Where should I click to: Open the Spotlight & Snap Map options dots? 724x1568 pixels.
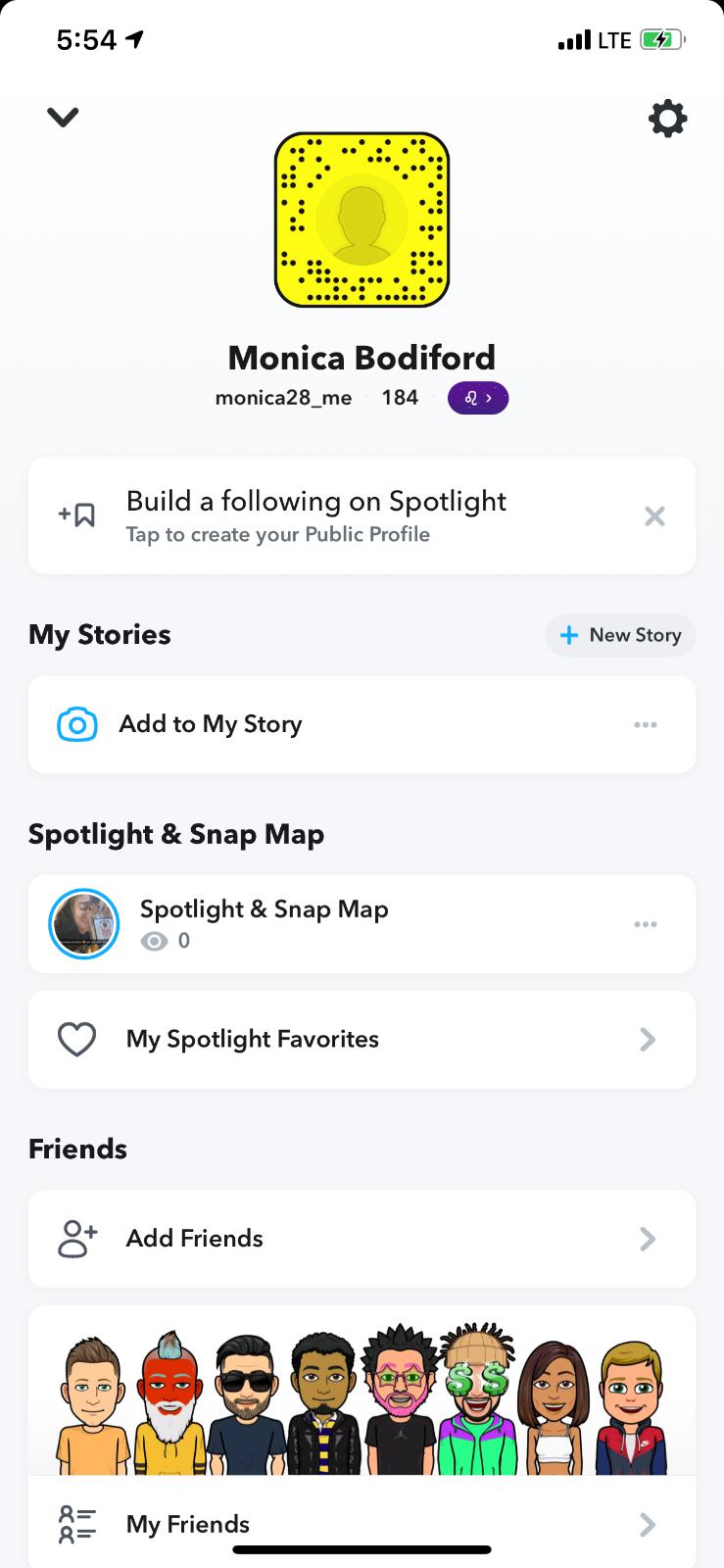click(645, 924)
